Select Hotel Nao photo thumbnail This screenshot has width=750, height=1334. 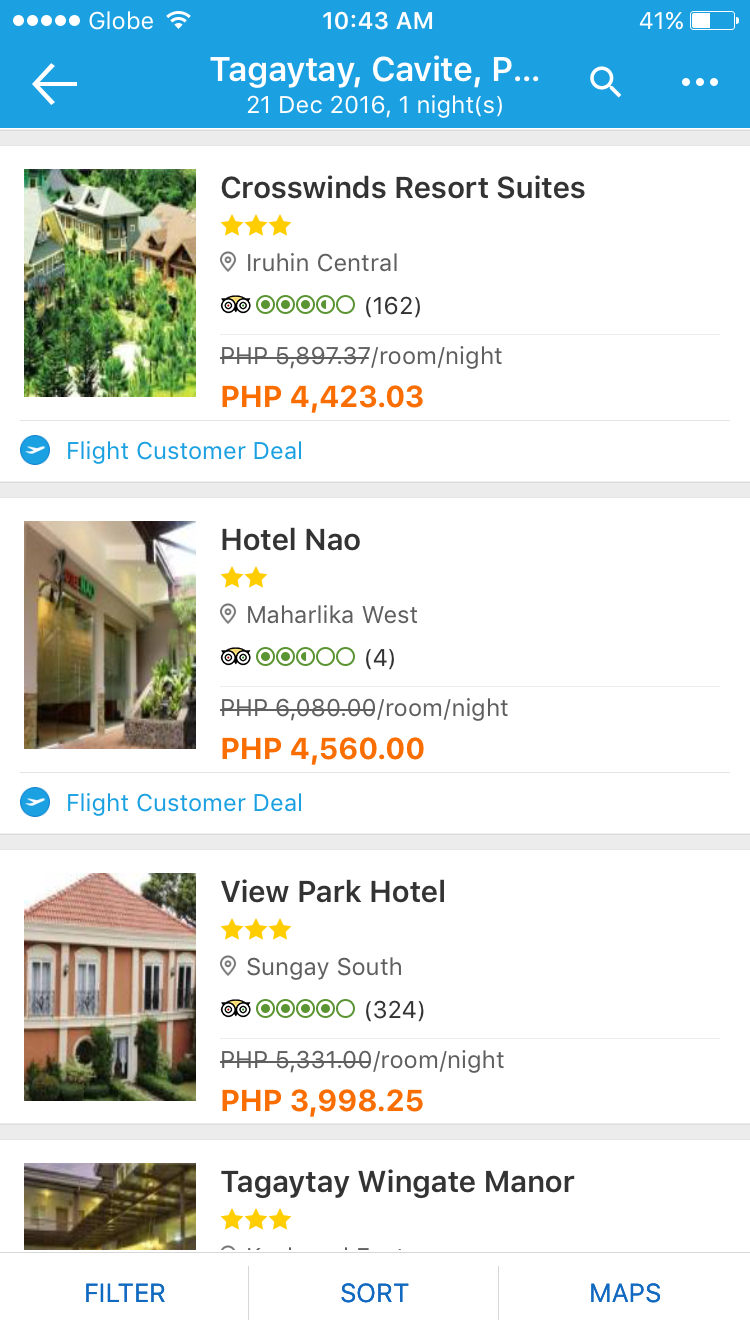(110, 635)
